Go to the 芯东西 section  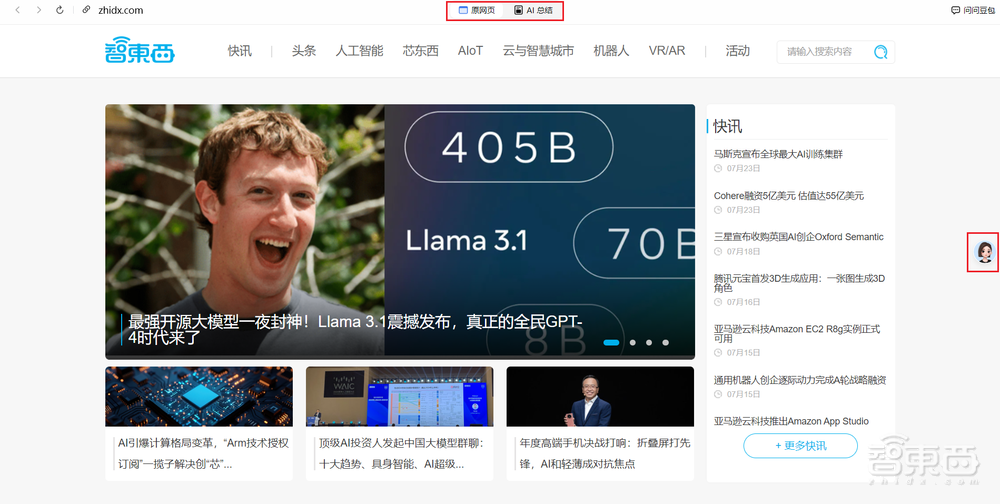pos(421,51)
